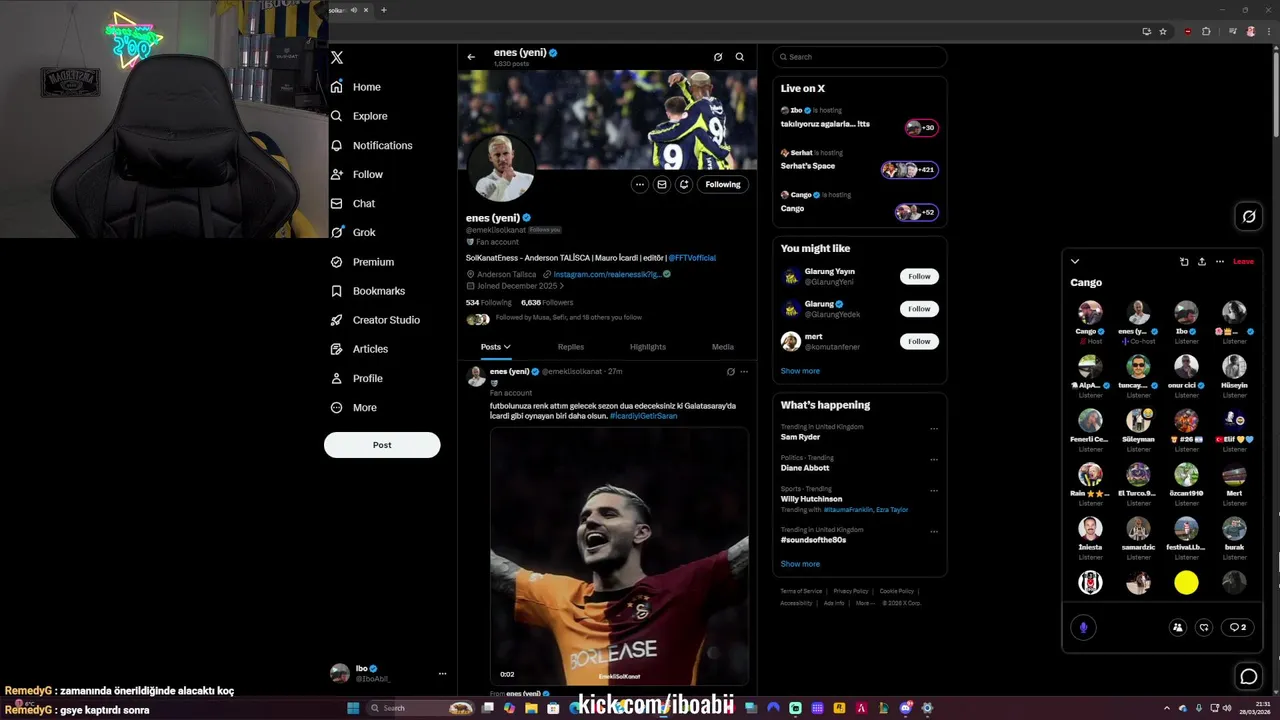The width and height of the screenshot is (1280, 720).
Task: Expand the More sidebar menu
Action: (354, 407)
